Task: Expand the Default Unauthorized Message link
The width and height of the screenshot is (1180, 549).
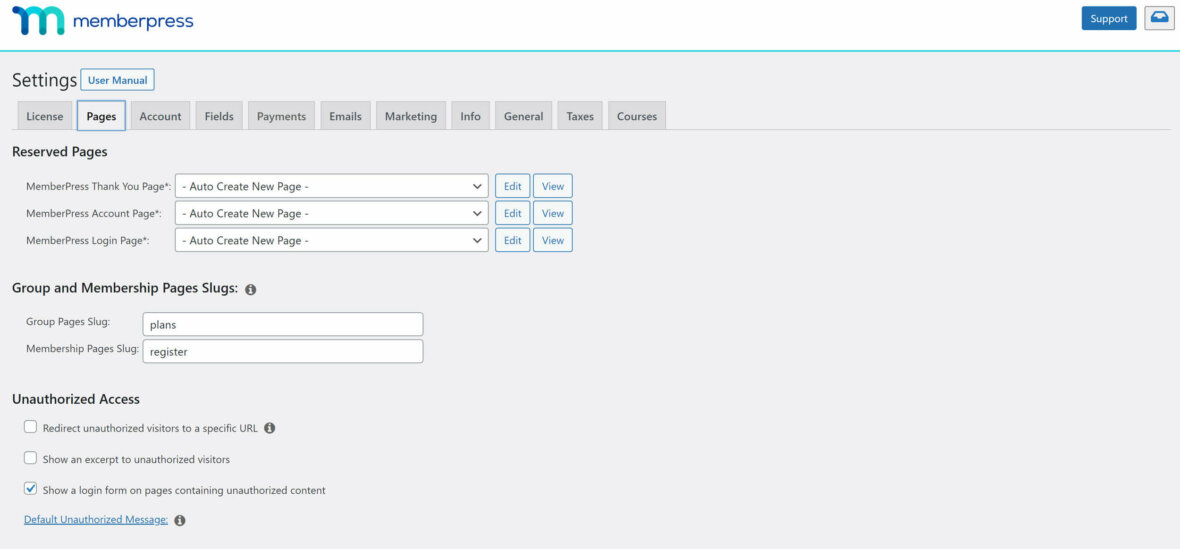Action: coord(96,520)
